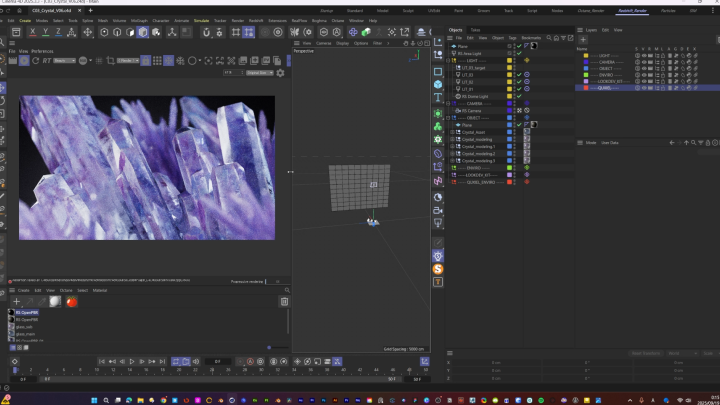Collapse the CAMERA group in Objects
This screenshot has height=405, width=720.
(449, 103)
